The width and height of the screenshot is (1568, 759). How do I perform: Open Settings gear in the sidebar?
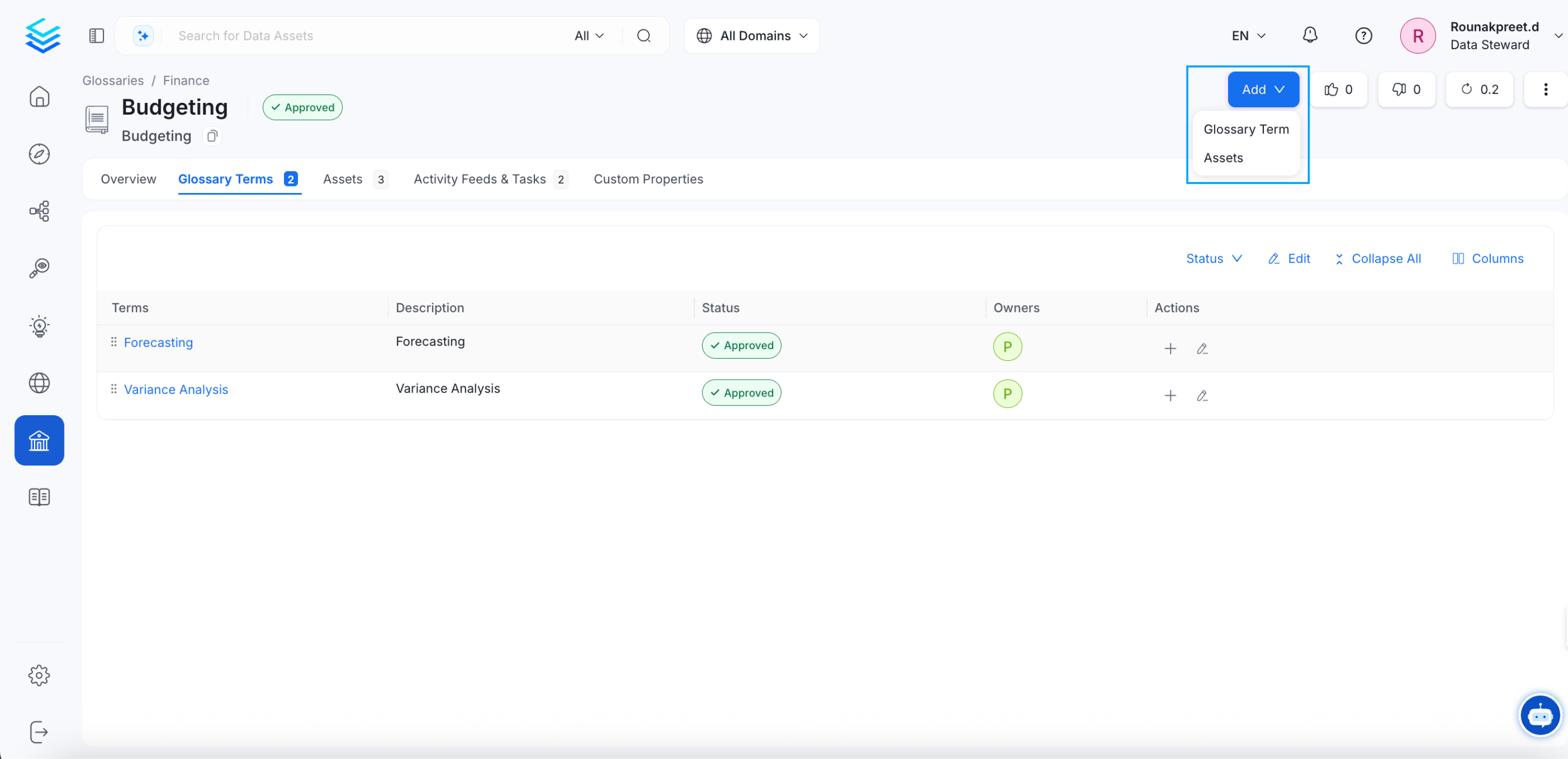pyautogui.click(x=39, y=675)
